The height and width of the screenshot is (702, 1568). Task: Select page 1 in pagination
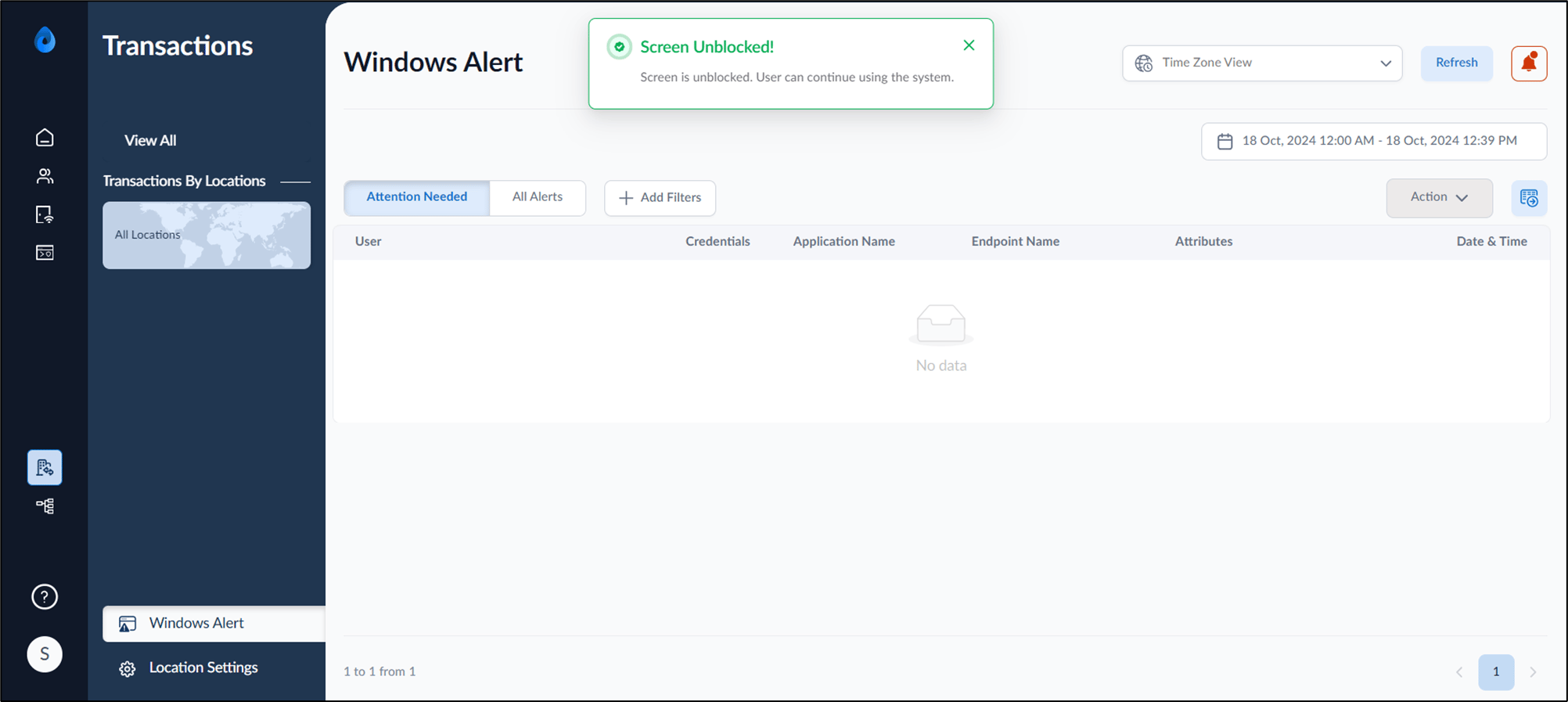point(1496,672)
